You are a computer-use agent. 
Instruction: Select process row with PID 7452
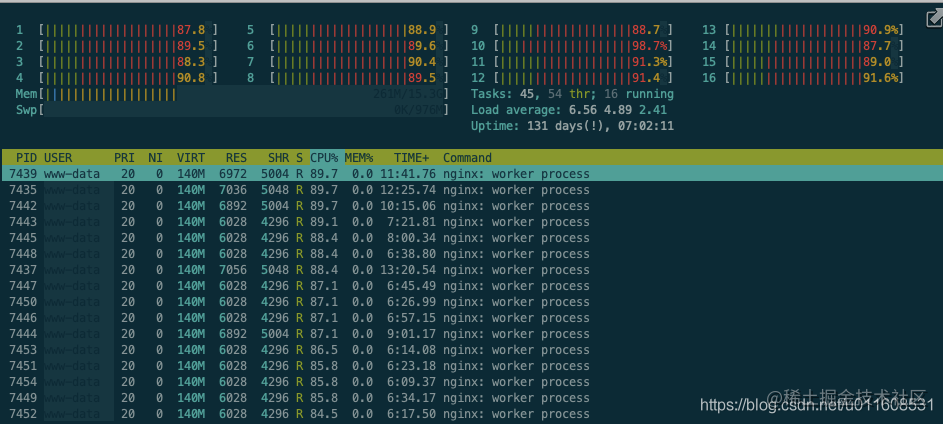[472, 414]
